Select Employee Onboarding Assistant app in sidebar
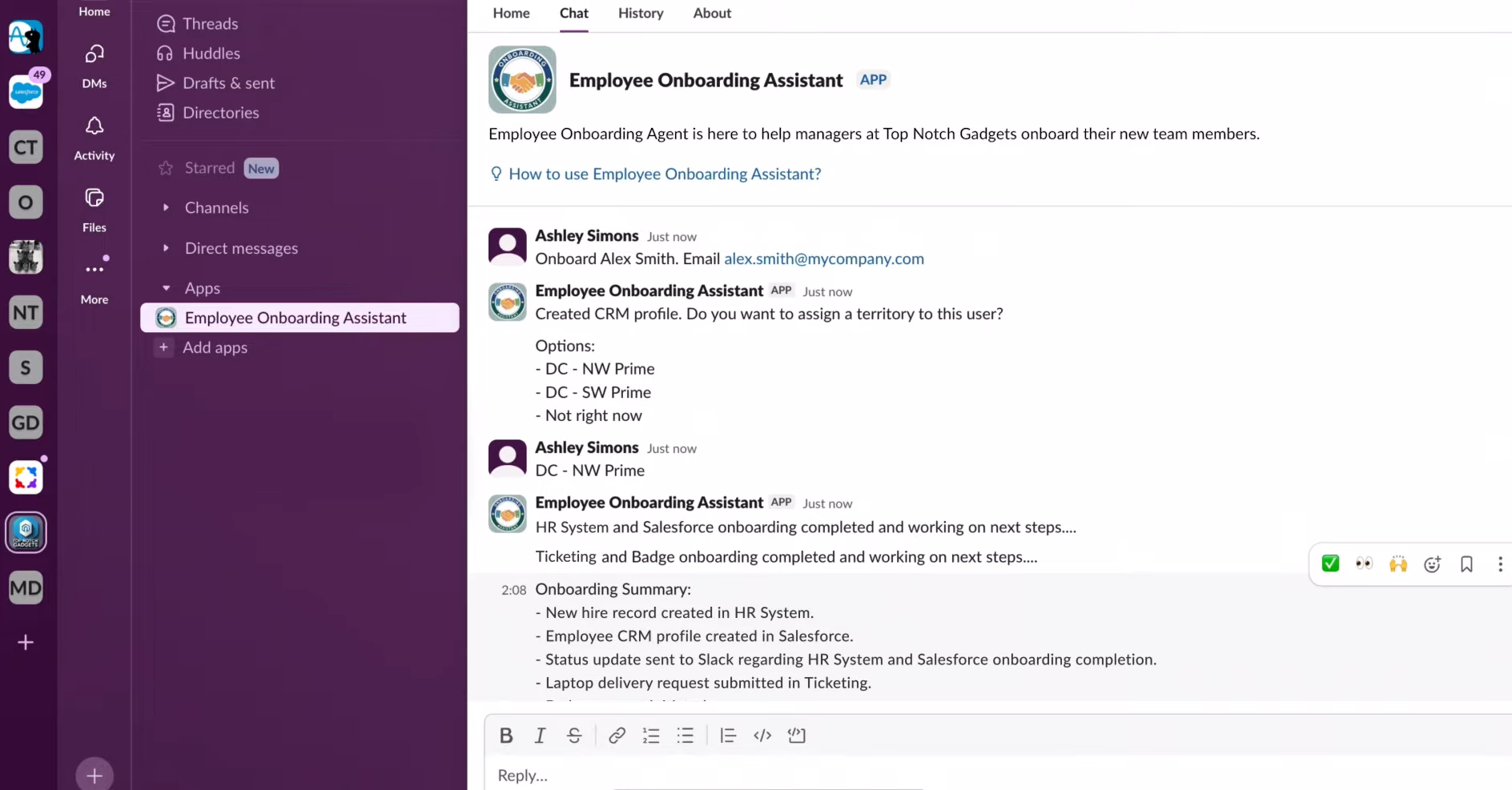Screen dimensions: 1512x790 (300, 318)
